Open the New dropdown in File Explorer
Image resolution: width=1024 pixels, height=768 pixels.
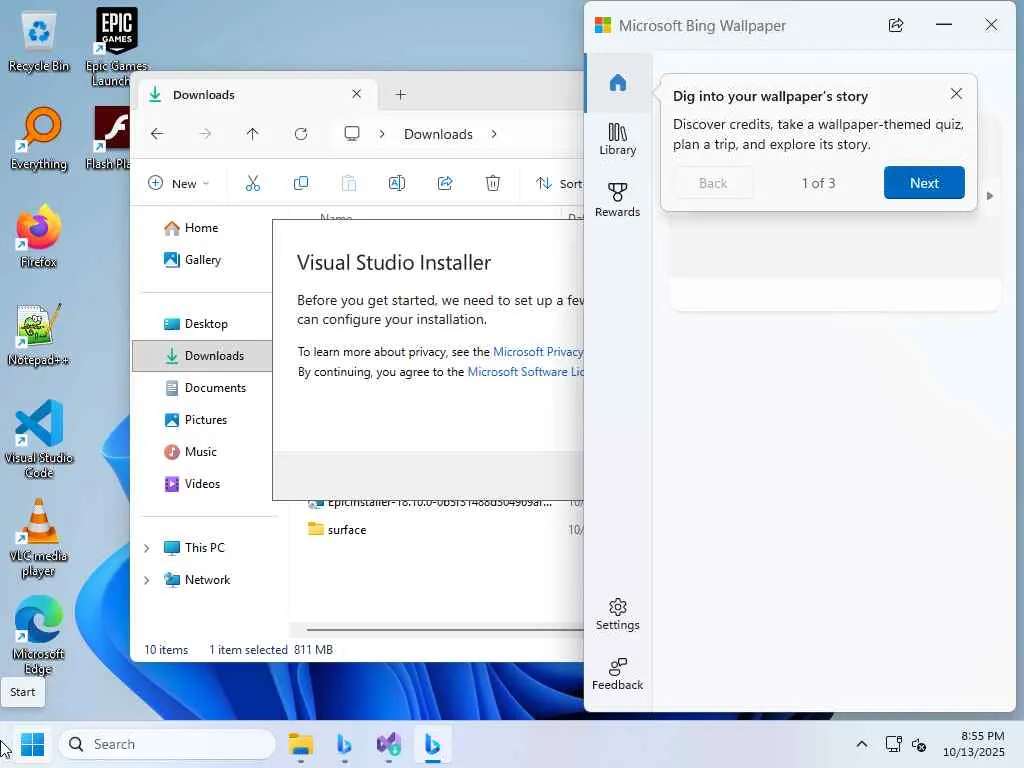click(179, 184)
